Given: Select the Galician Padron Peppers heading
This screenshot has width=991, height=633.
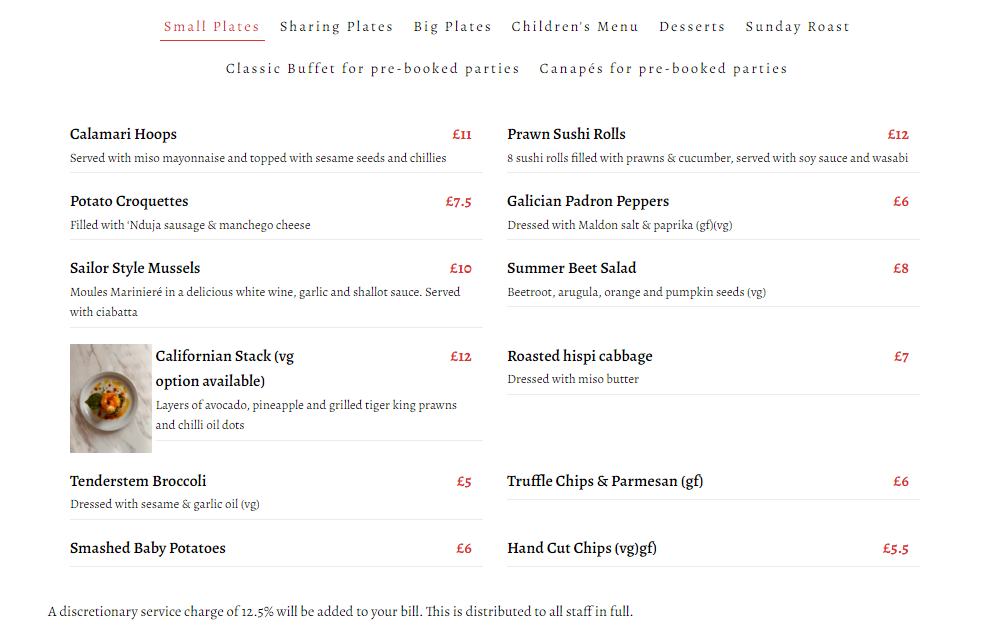Looking at the screenshot, I should (588, 201).
